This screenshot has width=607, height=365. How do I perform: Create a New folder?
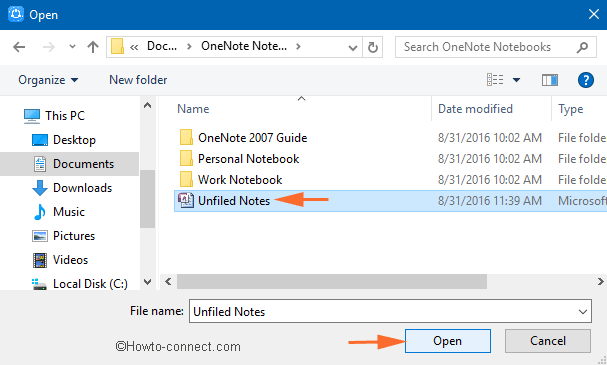pos(138,80)
